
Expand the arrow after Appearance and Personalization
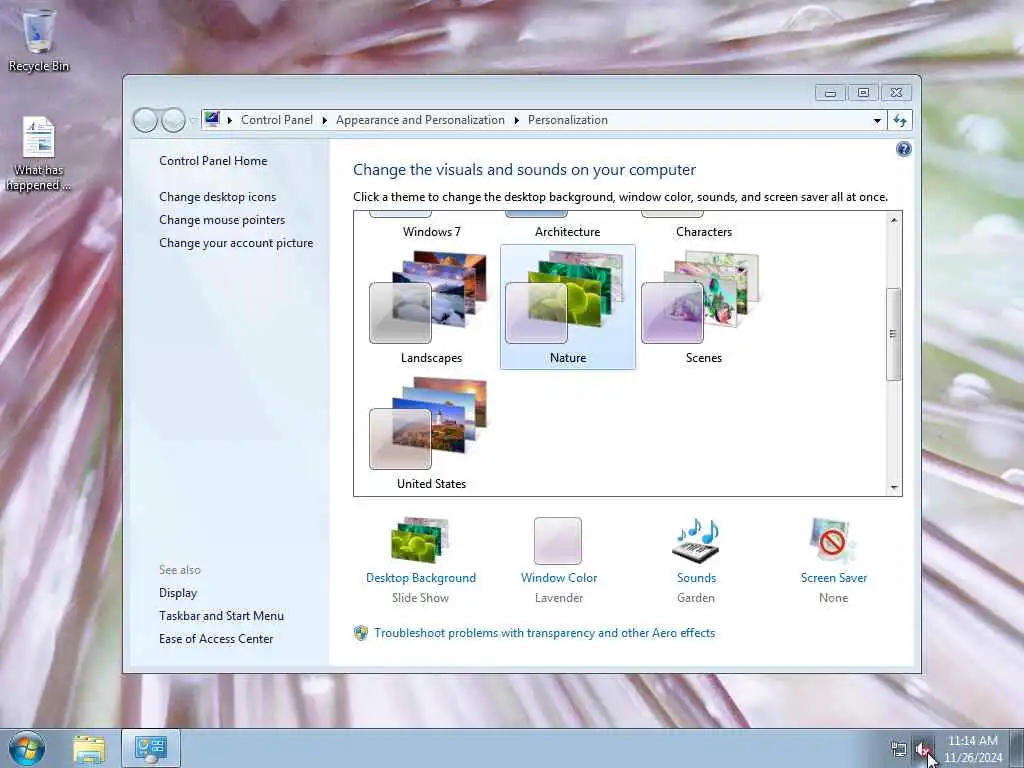click(516, 120)
